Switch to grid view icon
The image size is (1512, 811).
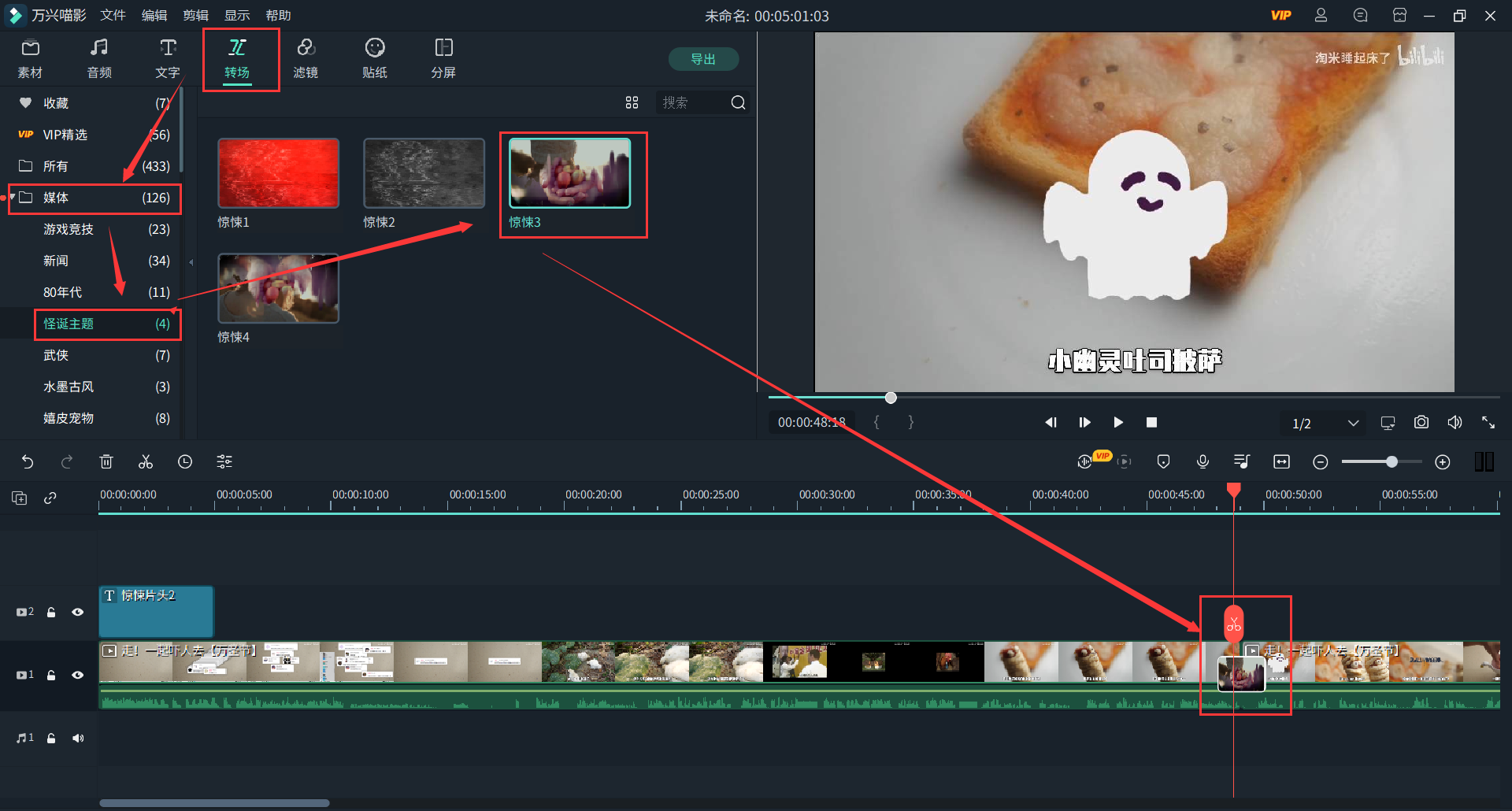[x=632, y=102]
